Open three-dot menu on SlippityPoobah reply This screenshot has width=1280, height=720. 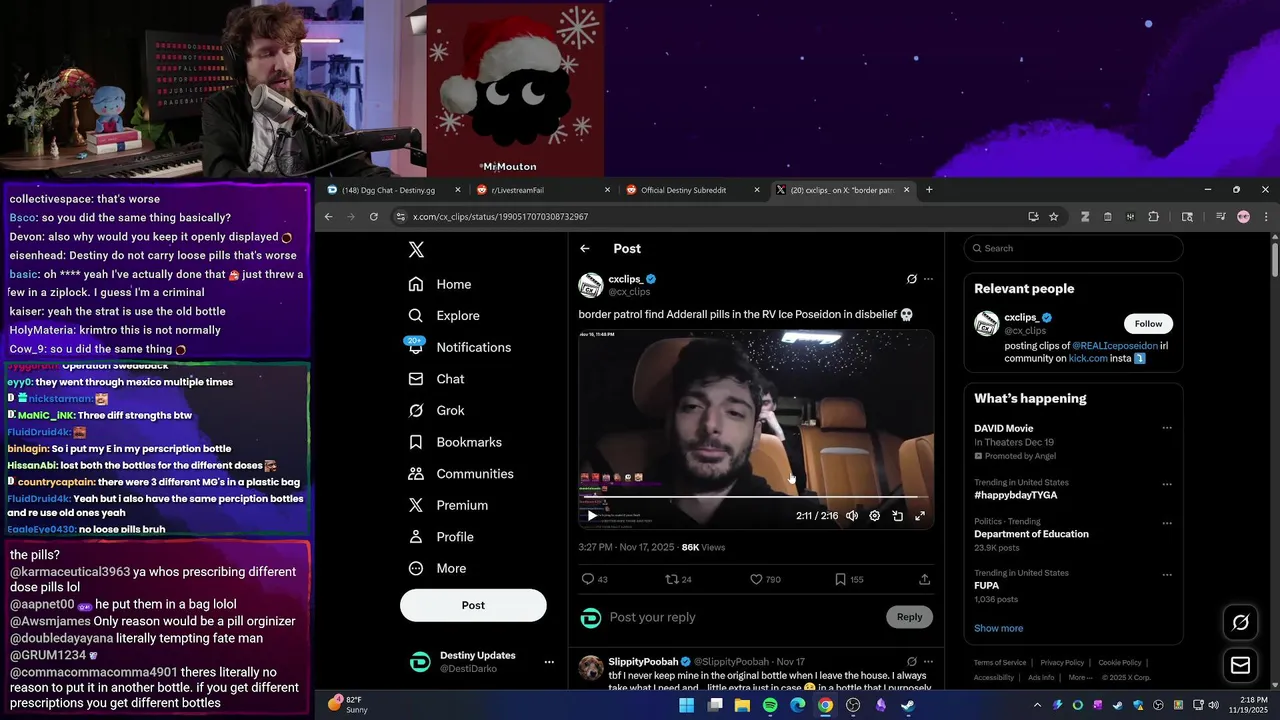tap(928, 662)
